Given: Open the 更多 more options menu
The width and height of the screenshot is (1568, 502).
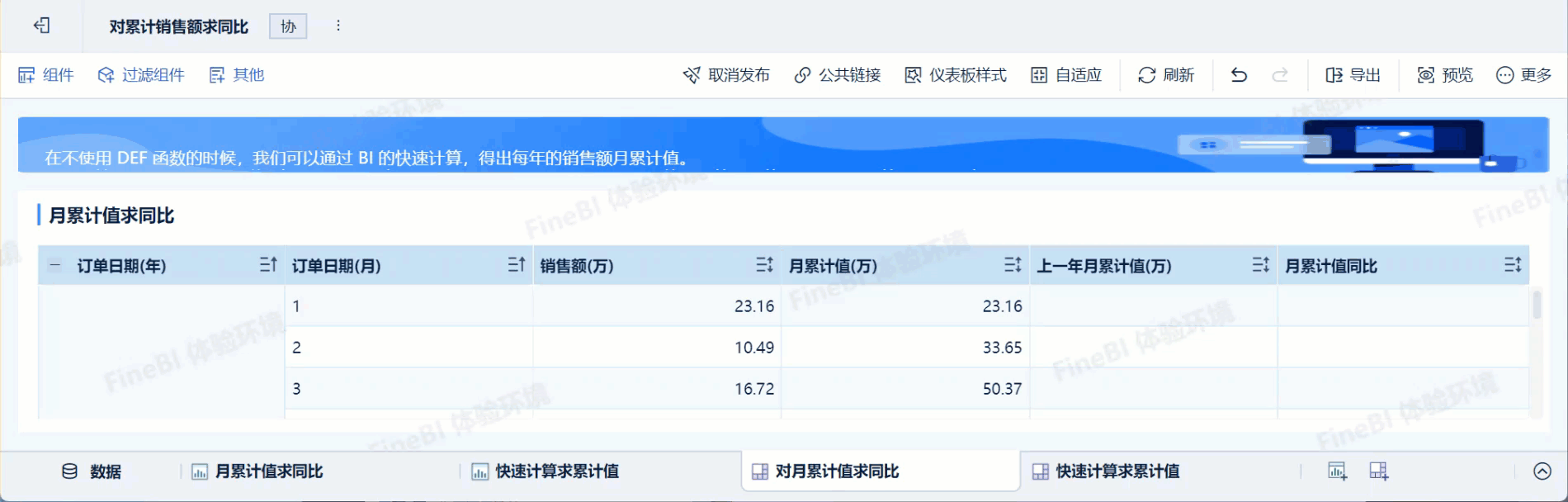Looking at the screenshot, I should coord(1524,75).
